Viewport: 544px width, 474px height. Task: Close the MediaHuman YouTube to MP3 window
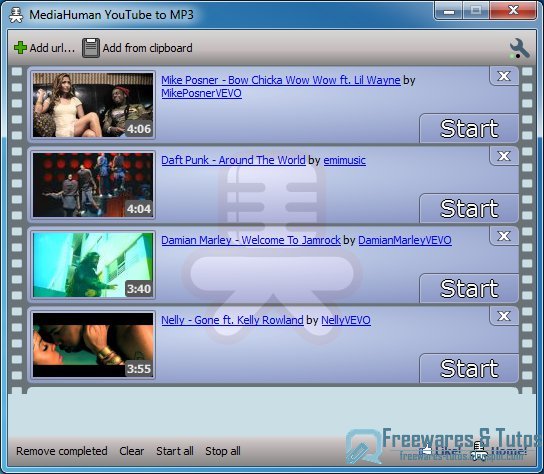point(513,10)
